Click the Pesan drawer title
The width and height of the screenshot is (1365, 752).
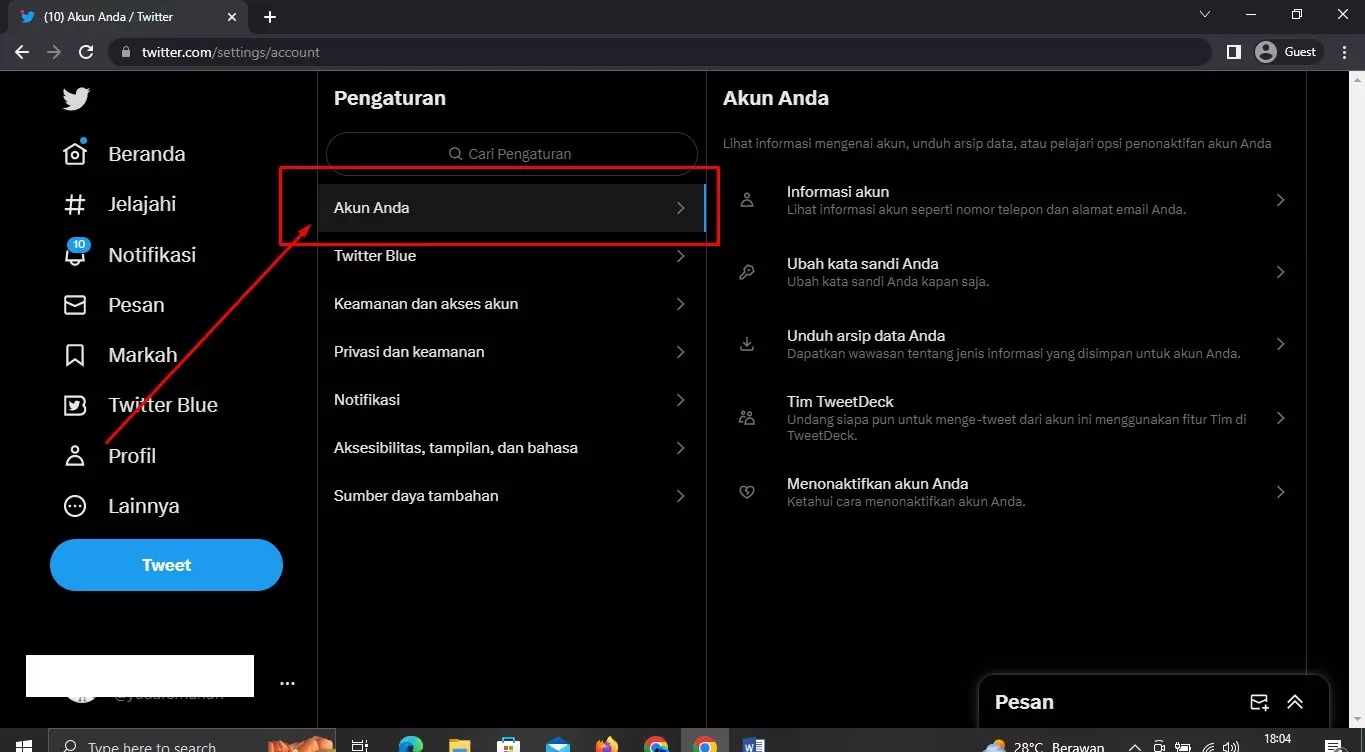click(x=1024, y=702)
